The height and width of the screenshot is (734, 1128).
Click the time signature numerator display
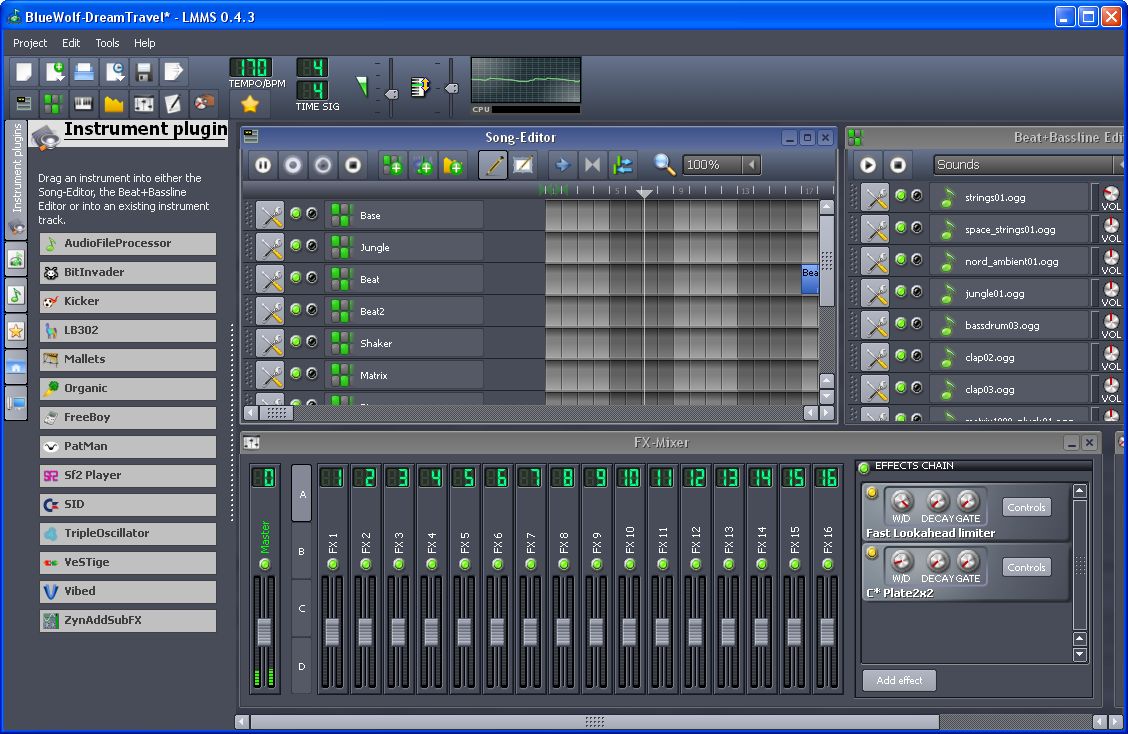point(312,68)
